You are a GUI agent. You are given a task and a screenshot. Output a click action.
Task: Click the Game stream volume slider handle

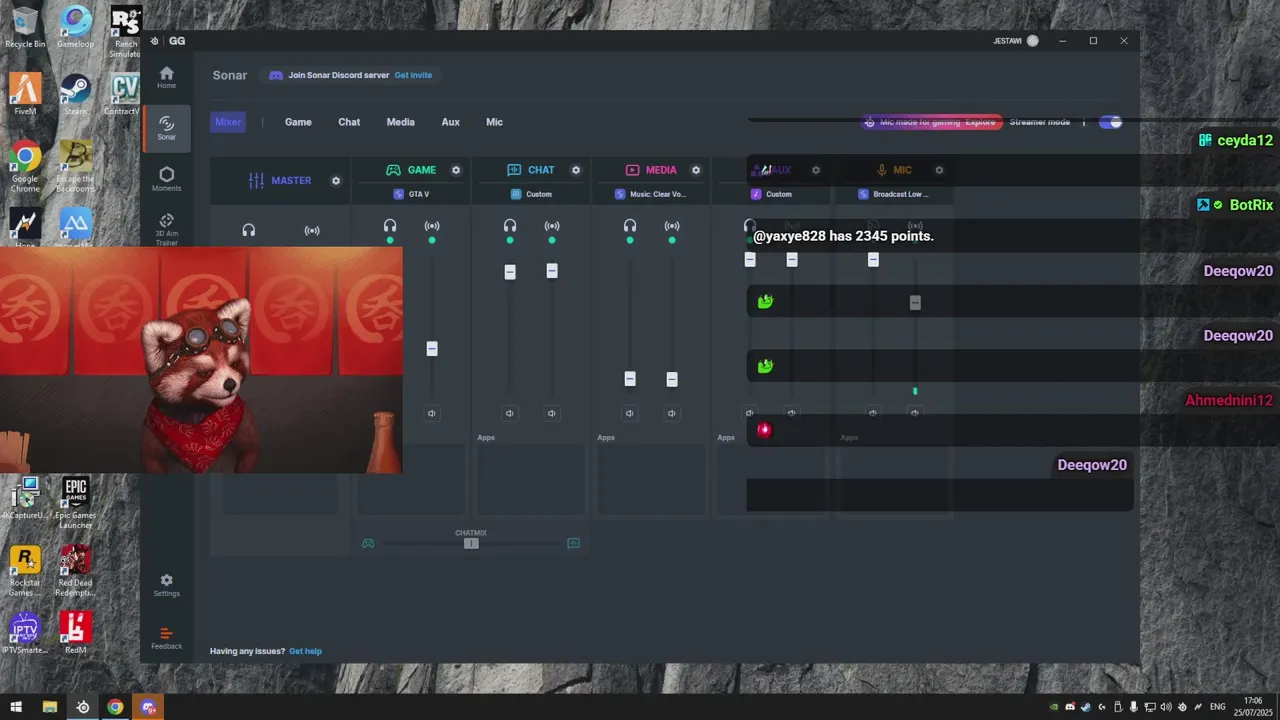click(432, 349)
